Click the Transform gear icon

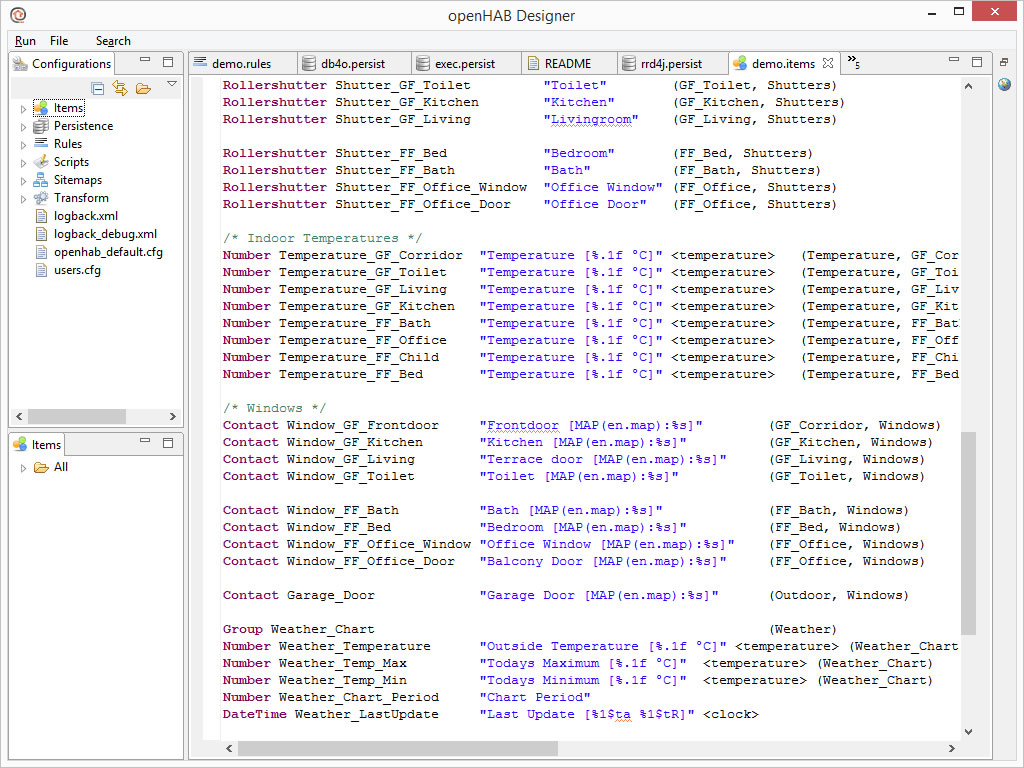click(40, 197)
